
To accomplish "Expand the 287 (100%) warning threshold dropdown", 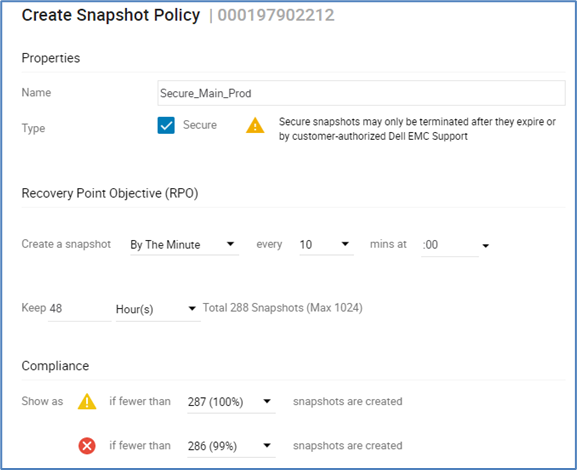I will [x=231, y=402].
